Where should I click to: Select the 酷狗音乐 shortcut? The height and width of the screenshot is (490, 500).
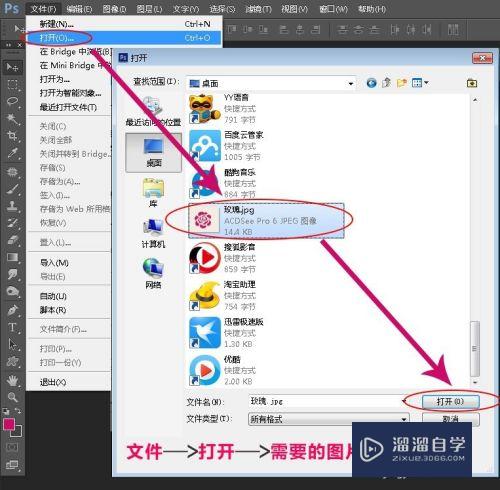223,183
